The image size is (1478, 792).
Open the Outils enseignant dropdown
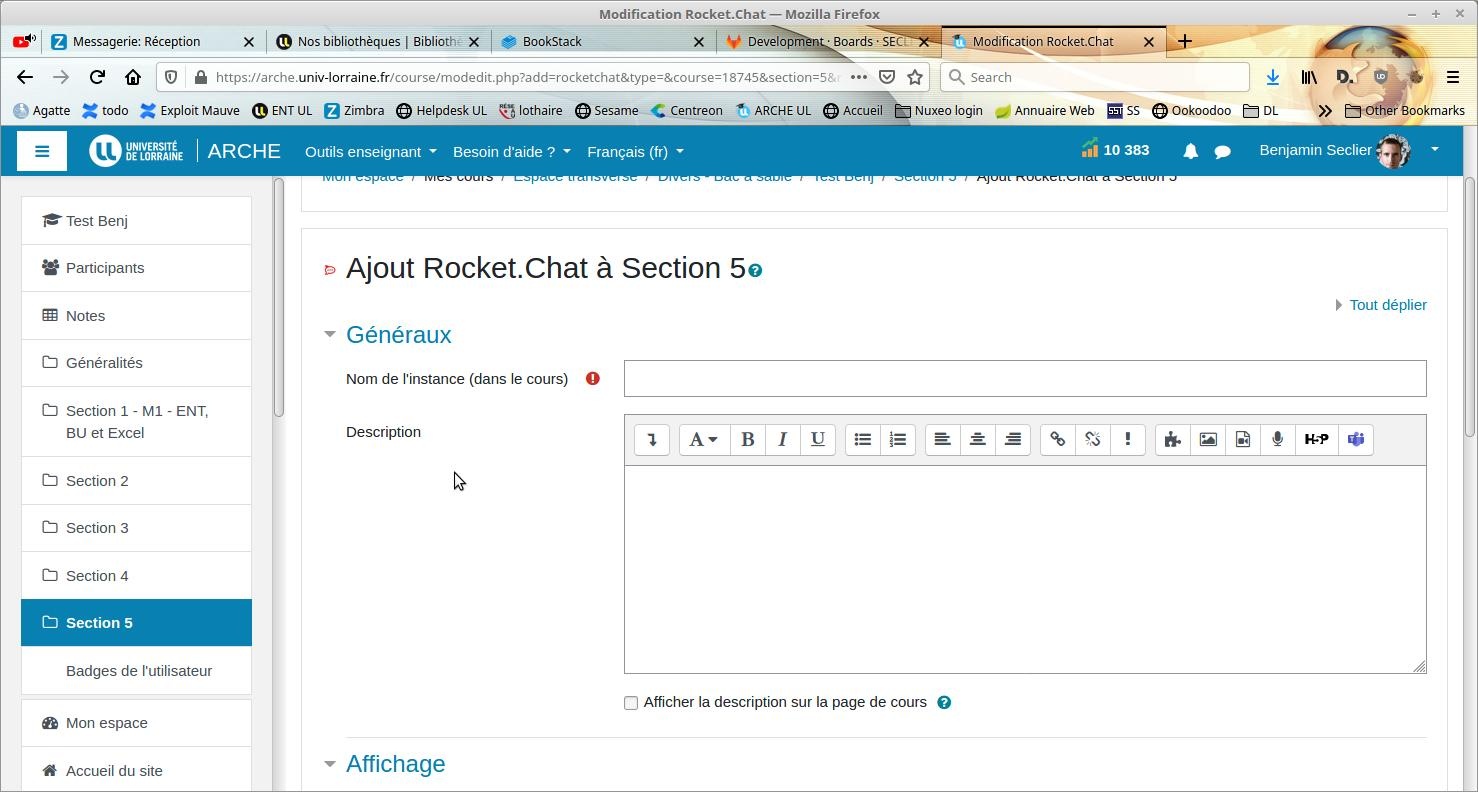(x=370, y=151)
